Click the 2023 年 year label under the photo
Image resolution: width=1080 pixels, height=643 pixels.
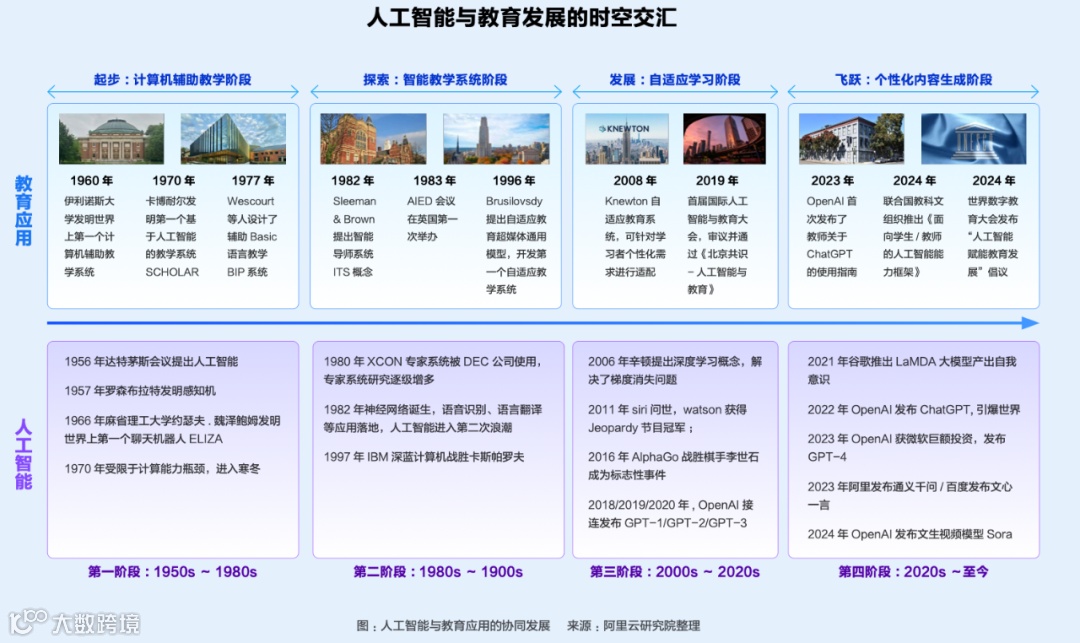point(832,180)
